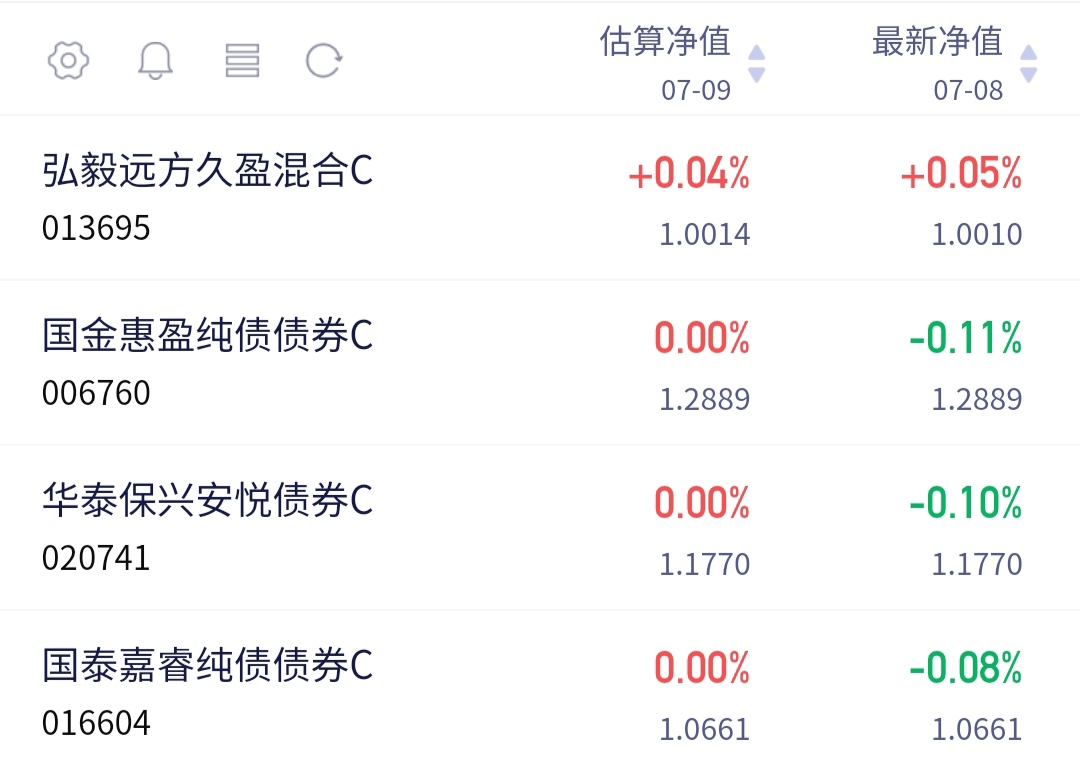Tap the -0.11% latest change value
The height and width of the screenshot is (766, 1080).
966,338
